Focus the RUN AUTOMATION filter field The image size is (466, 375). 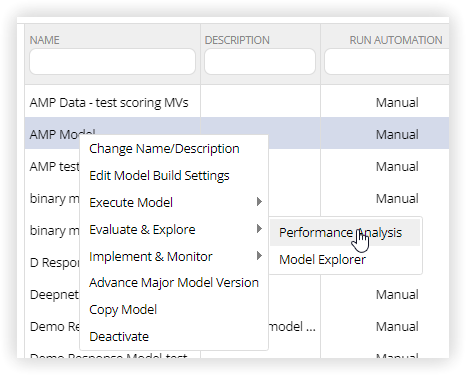[387, 61]
